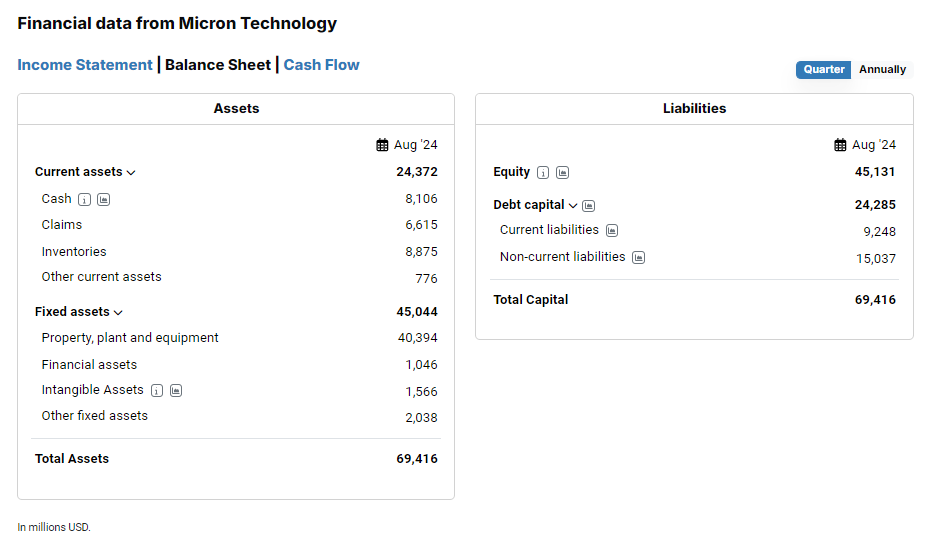This screenshot has height=544, width=935.
Task: Switch to Annually view
Action: click(882, 70)
